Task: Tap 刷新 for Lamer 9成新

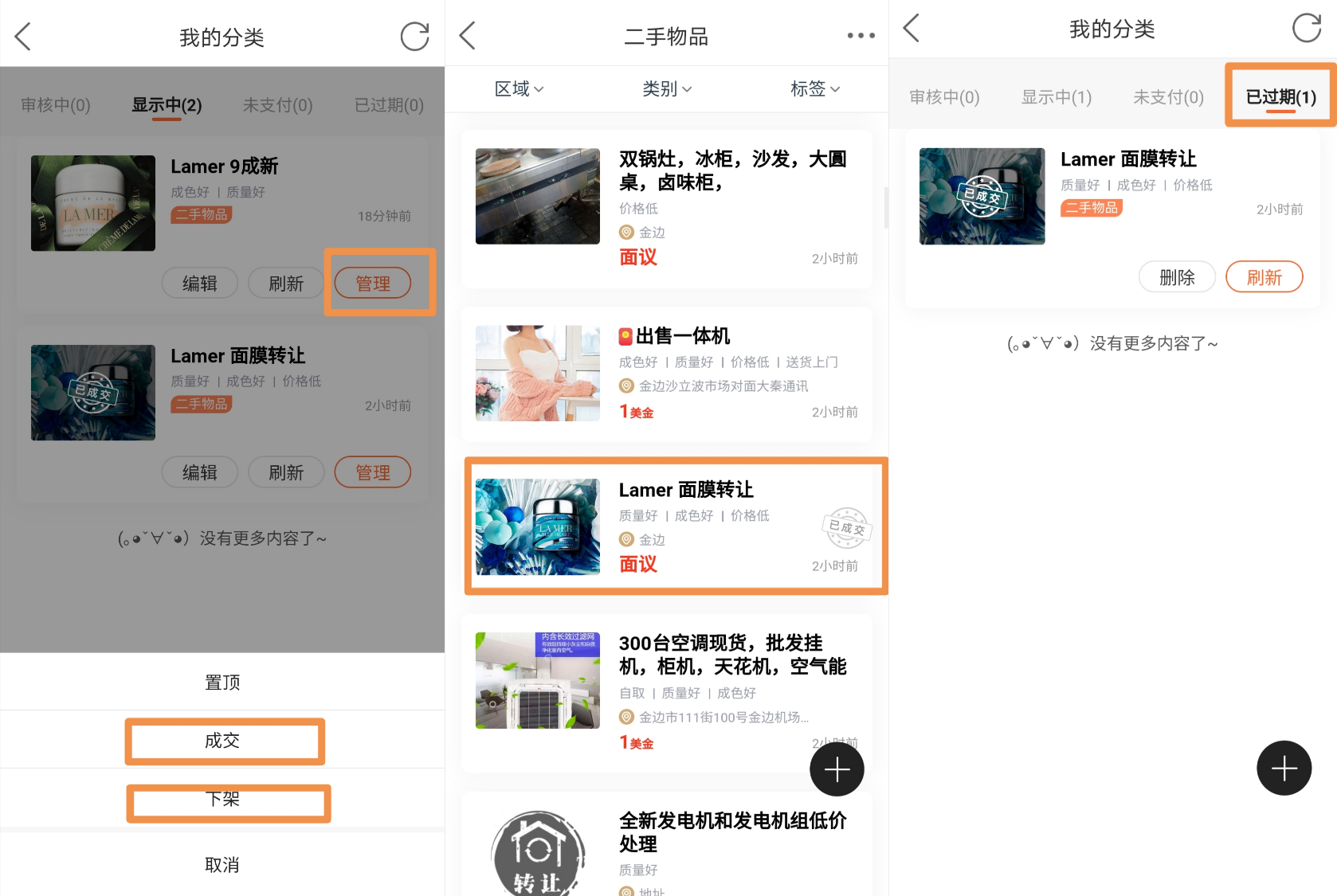Action: [286, 284]
